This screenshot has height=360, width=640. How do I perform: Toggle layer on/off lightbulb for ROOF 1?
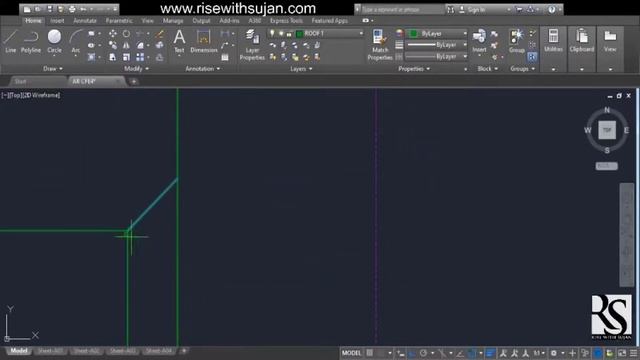pyautogui.click(x=272, y=33)
